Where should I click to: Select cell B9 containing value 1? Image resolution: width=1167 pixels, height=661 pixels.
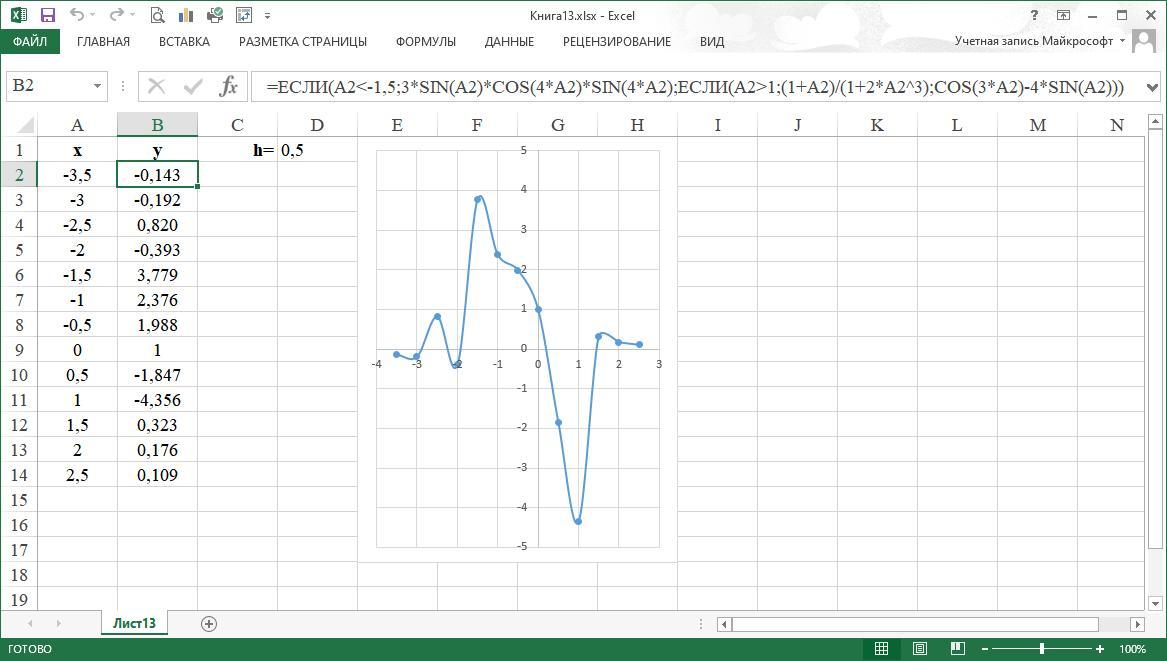pyautogui.click(x=157, y=350)
